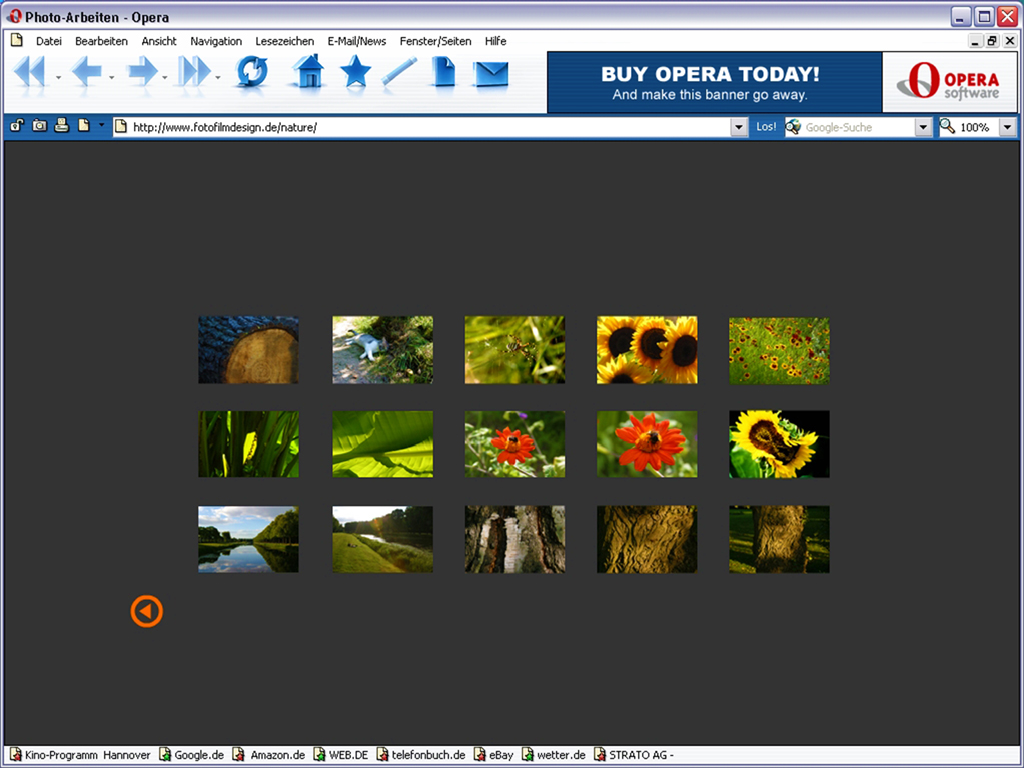Image resolution: width=1024 pixels, height=768 pixels.
Task: Open the Forward history dropdown arrow
Action: pyautogui.click(x=165, y=78)
